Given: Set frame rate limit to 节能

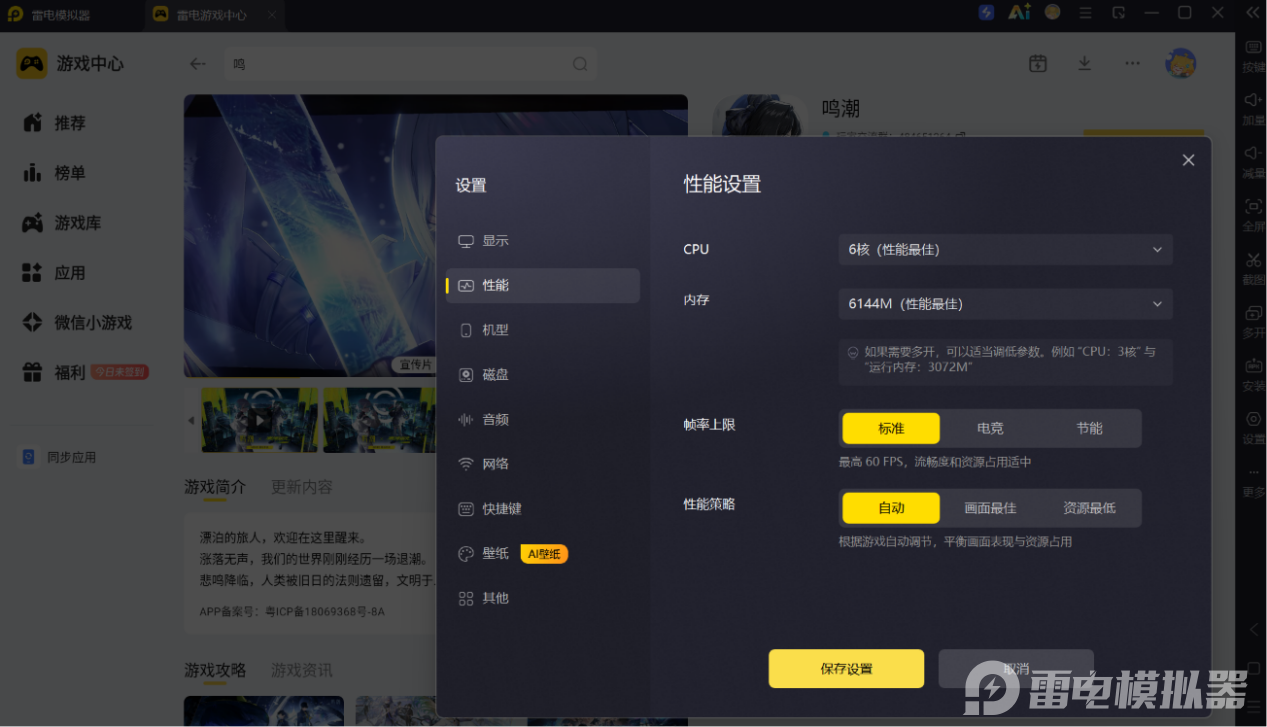Looking at the screenshot, I should (x=1089, y=428).
